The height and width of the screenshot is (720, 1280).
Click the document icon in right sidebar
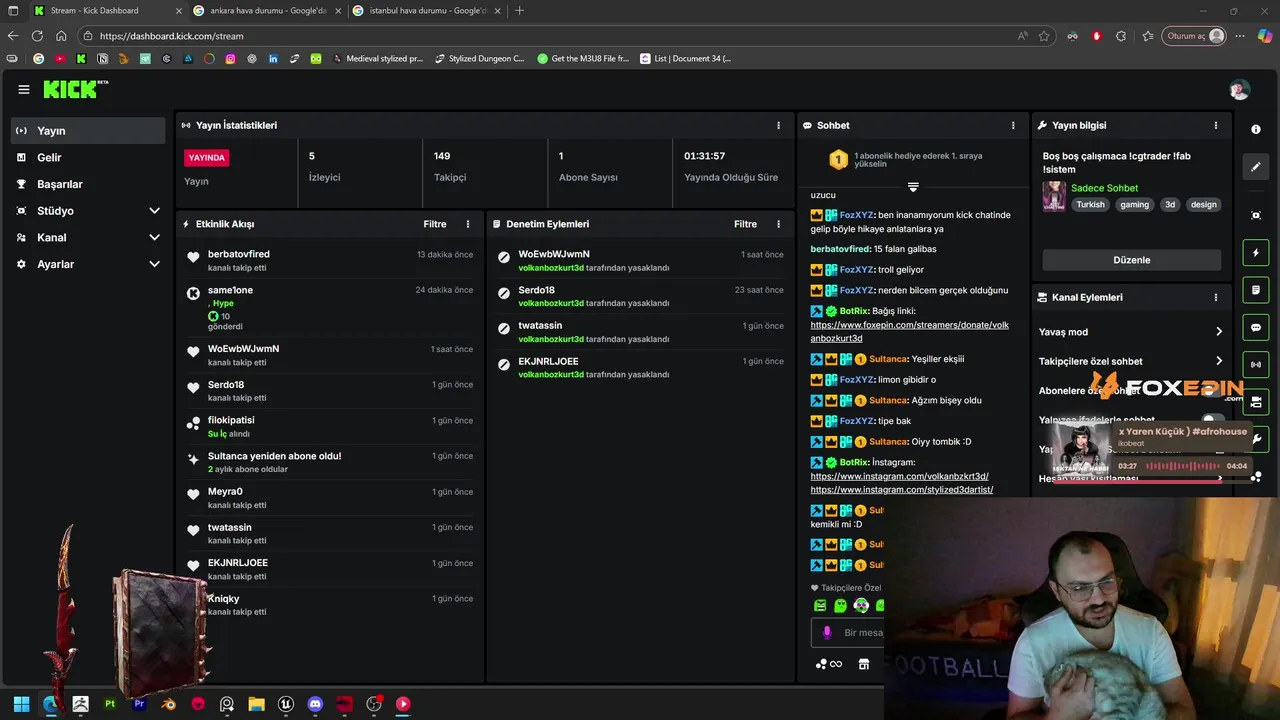pos(1256,290)
